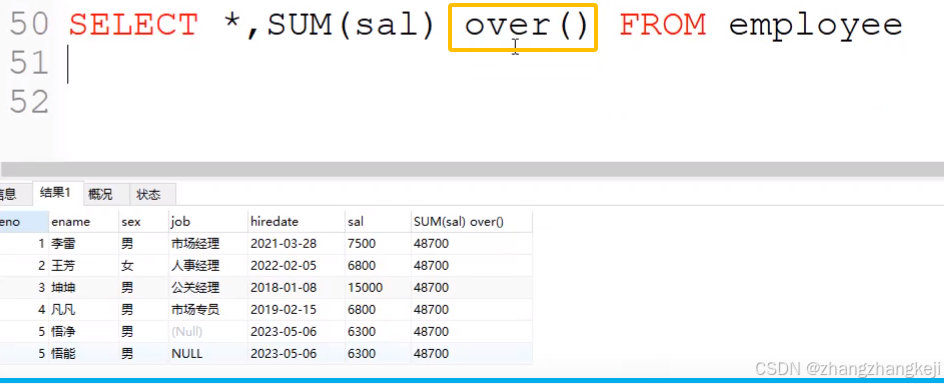
Task: Click line number 52 in the gutter
Action: 29,102
